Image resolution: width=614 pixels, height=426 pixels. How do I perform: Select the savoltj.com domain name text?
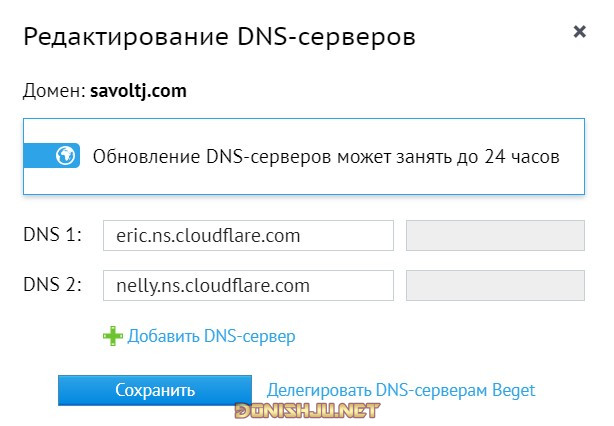coord(138,91)
